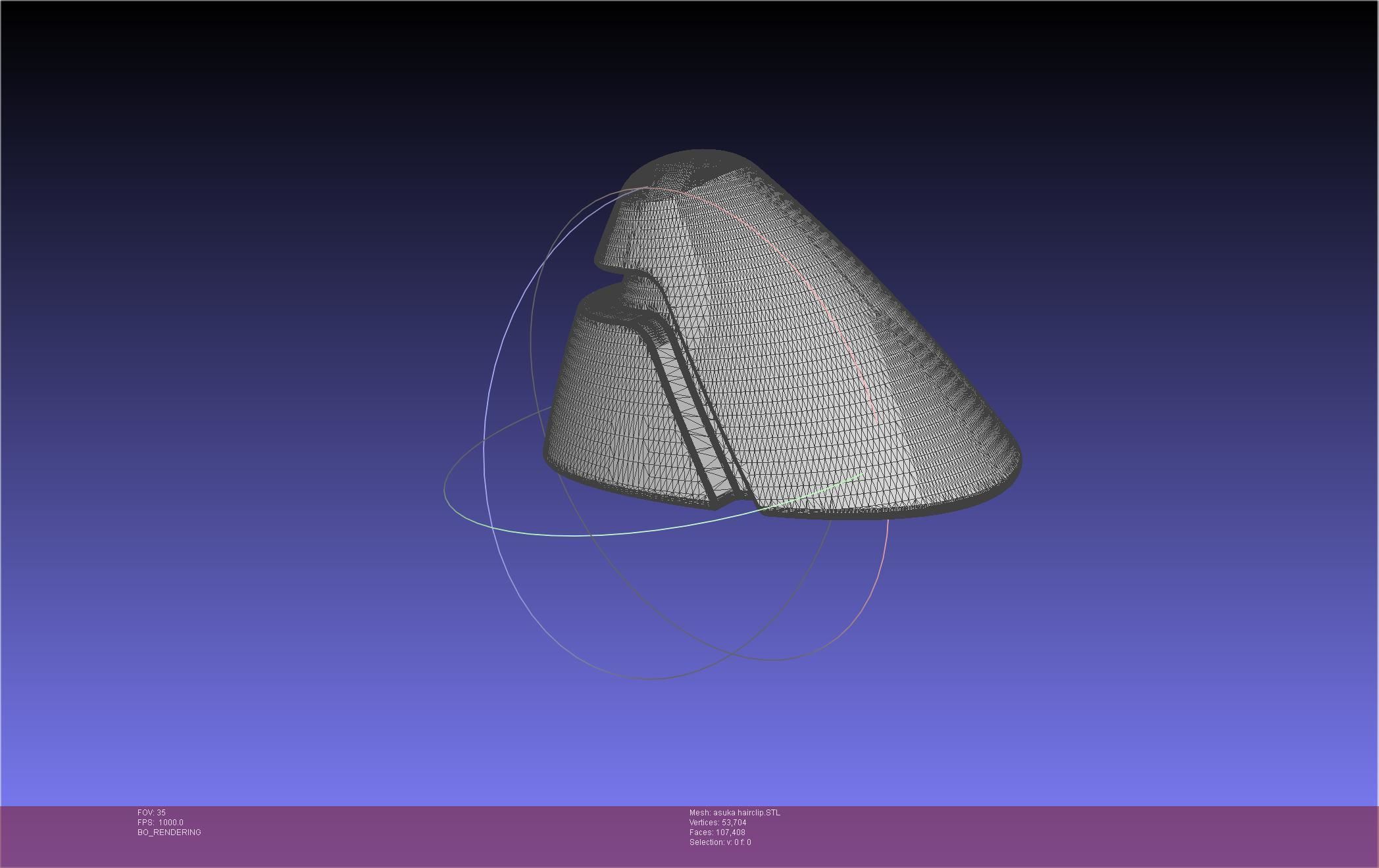Click the Vertices: 53,704 count
The image size is (1379, 868).
click(717, 823)
